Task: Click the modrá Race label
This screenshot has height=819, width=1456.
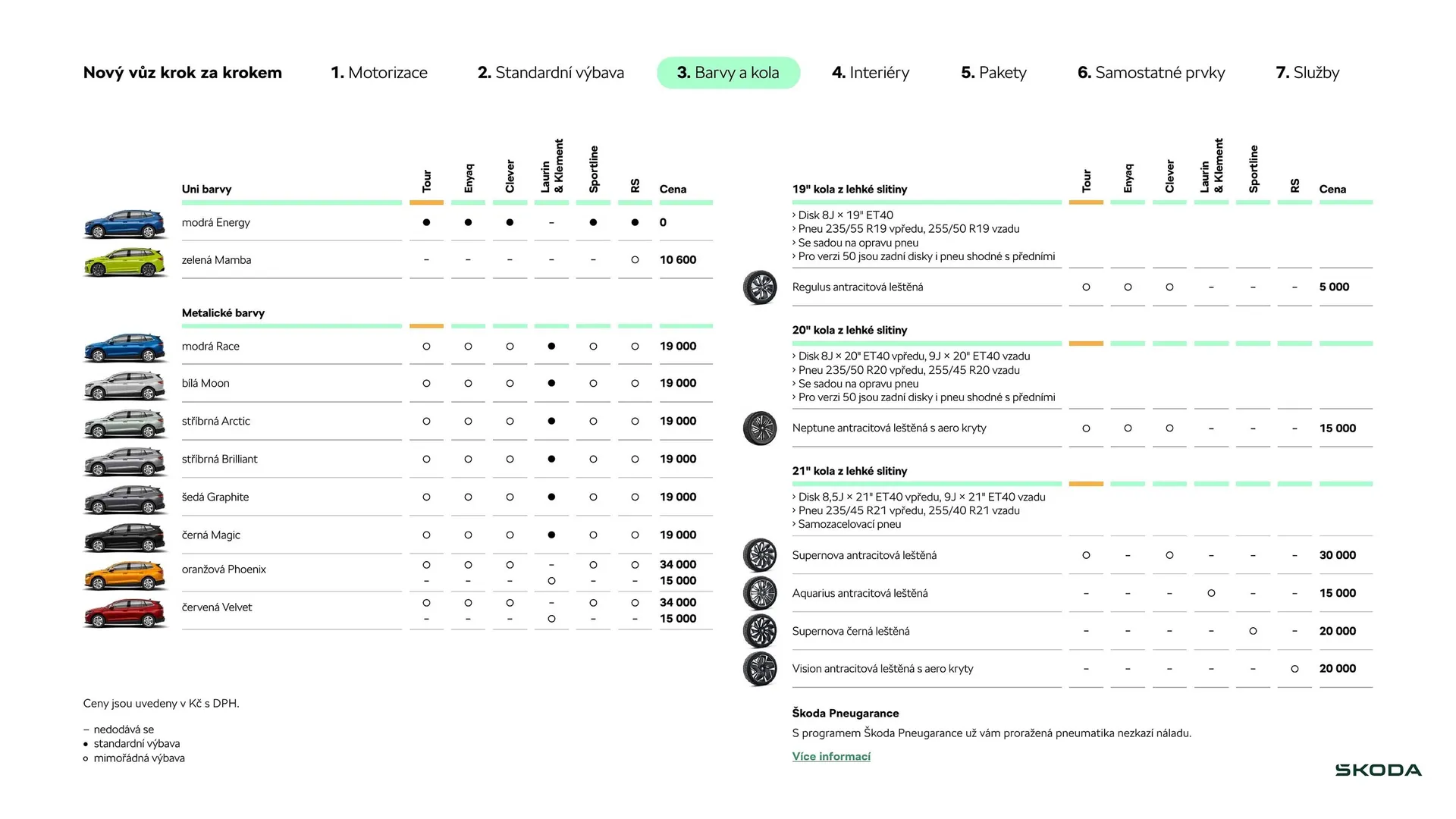Action: click(x=210, y=346)
